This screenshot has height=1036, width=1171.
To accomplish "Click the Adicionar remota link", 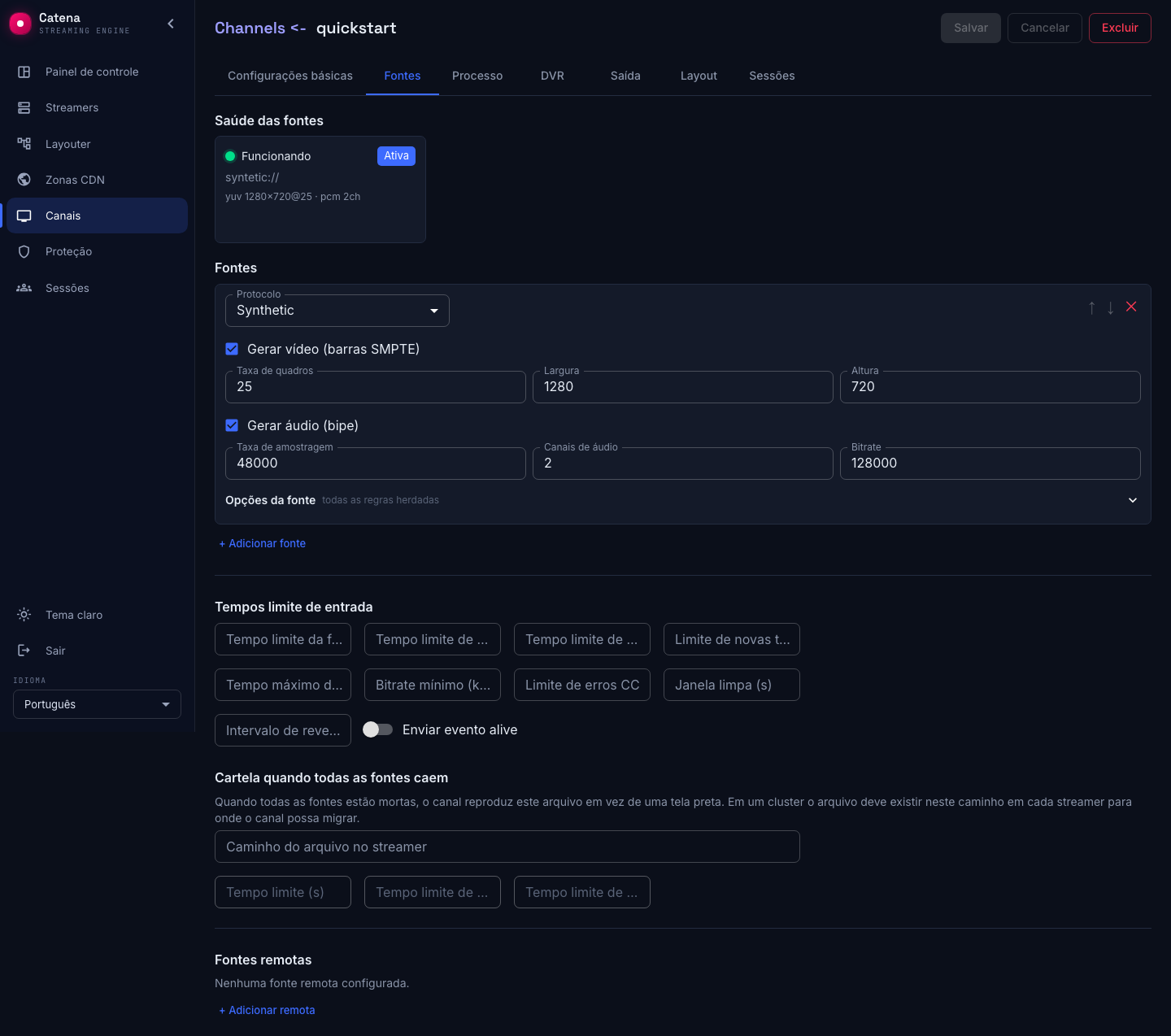I will (x=267, y=1010).
